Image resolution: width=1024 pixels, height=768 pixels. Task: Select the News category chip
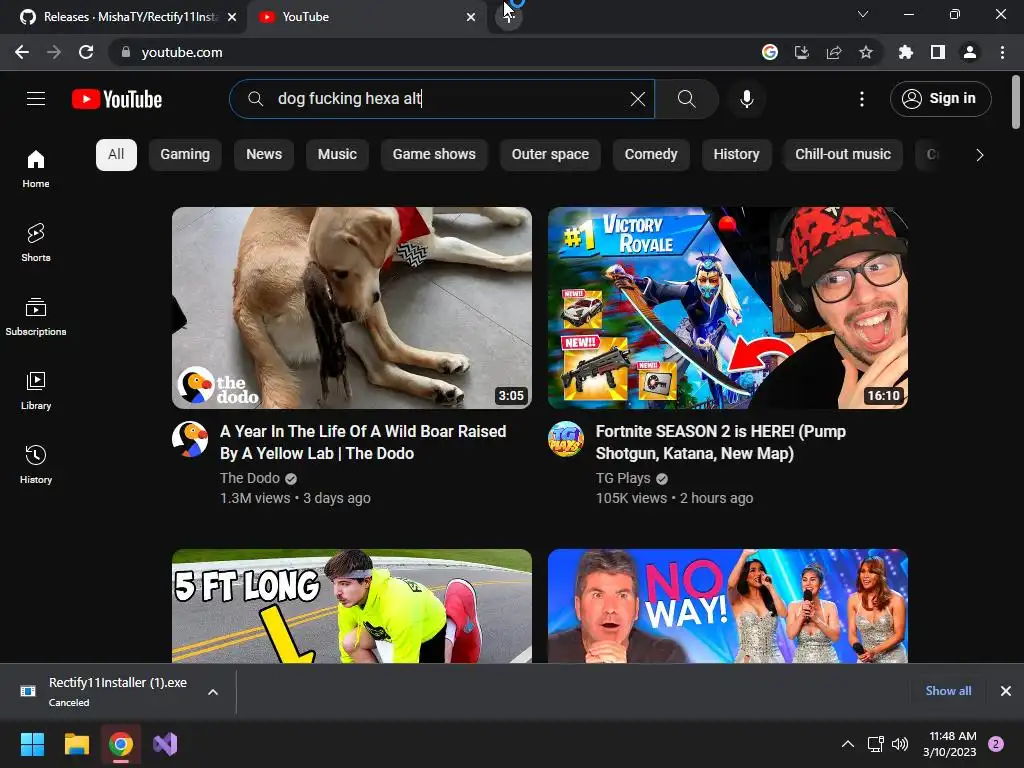coord(264,155)
